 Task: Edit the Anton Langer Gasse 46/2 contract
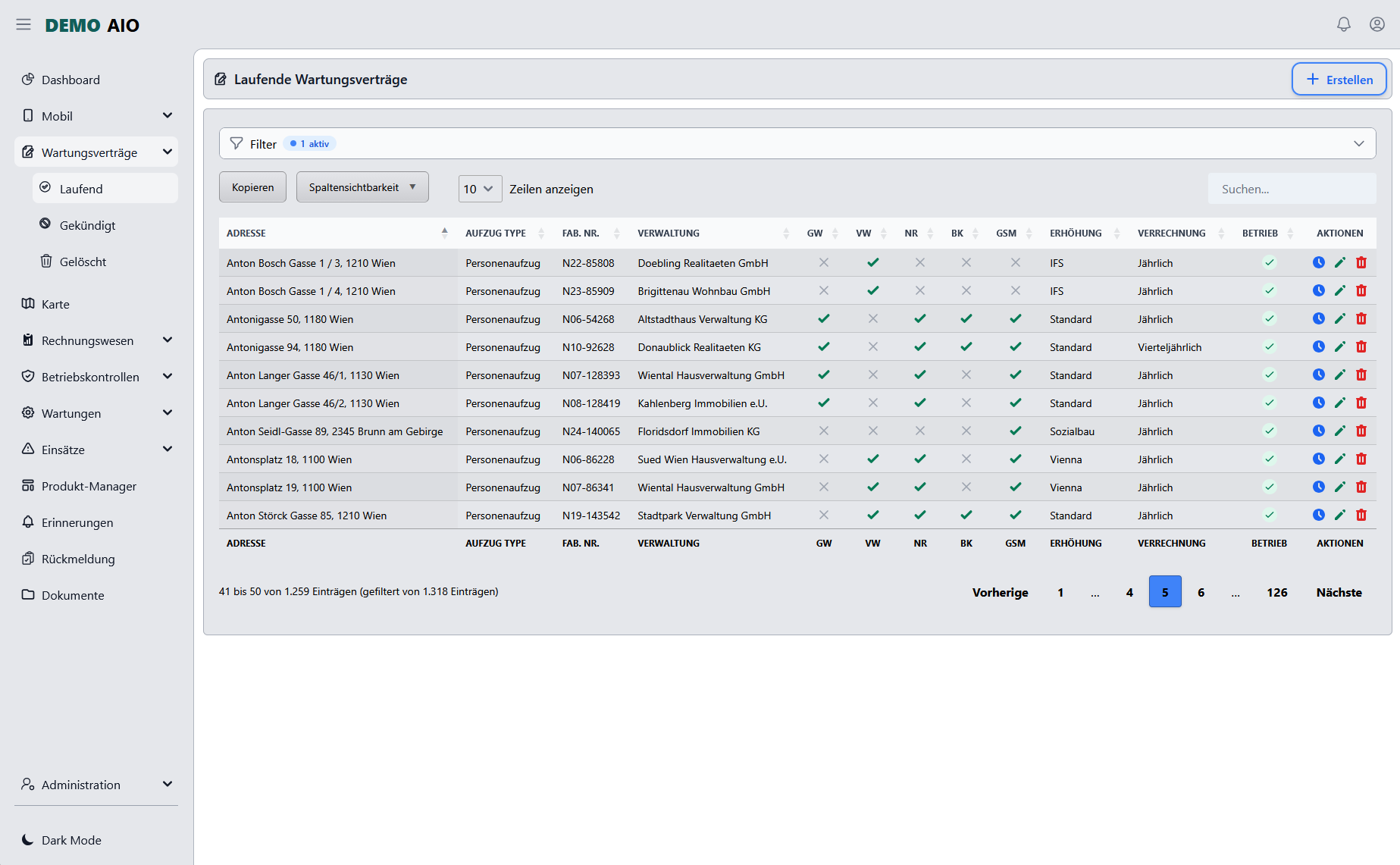pyautogui.click(x=1340, y=403)
